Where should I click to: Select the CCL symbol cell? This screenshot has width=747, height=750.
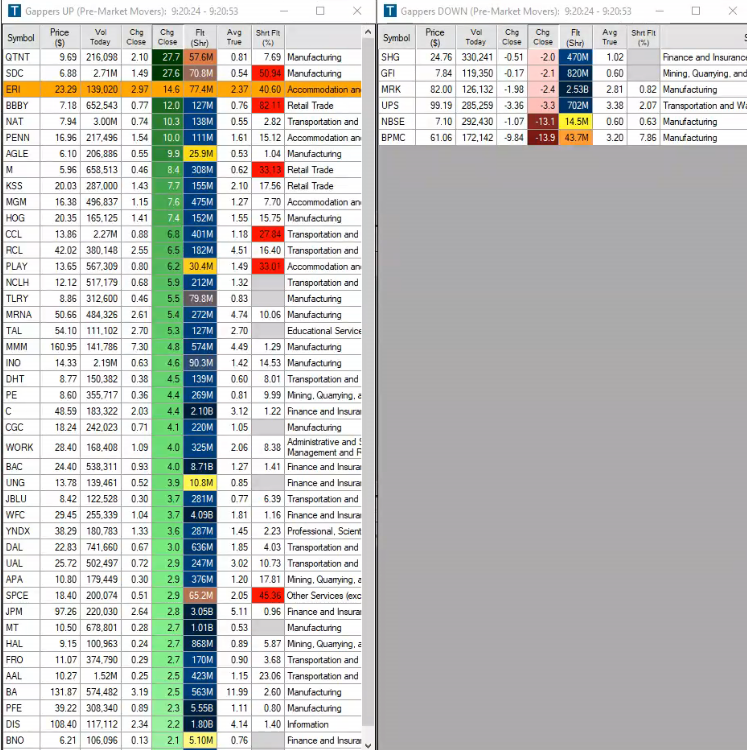(21, 234)
